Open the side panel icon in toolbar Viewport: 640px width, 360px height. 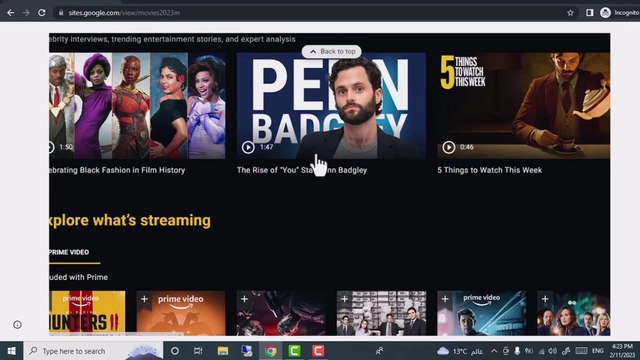pyautogui.click(x=589, y=13)
